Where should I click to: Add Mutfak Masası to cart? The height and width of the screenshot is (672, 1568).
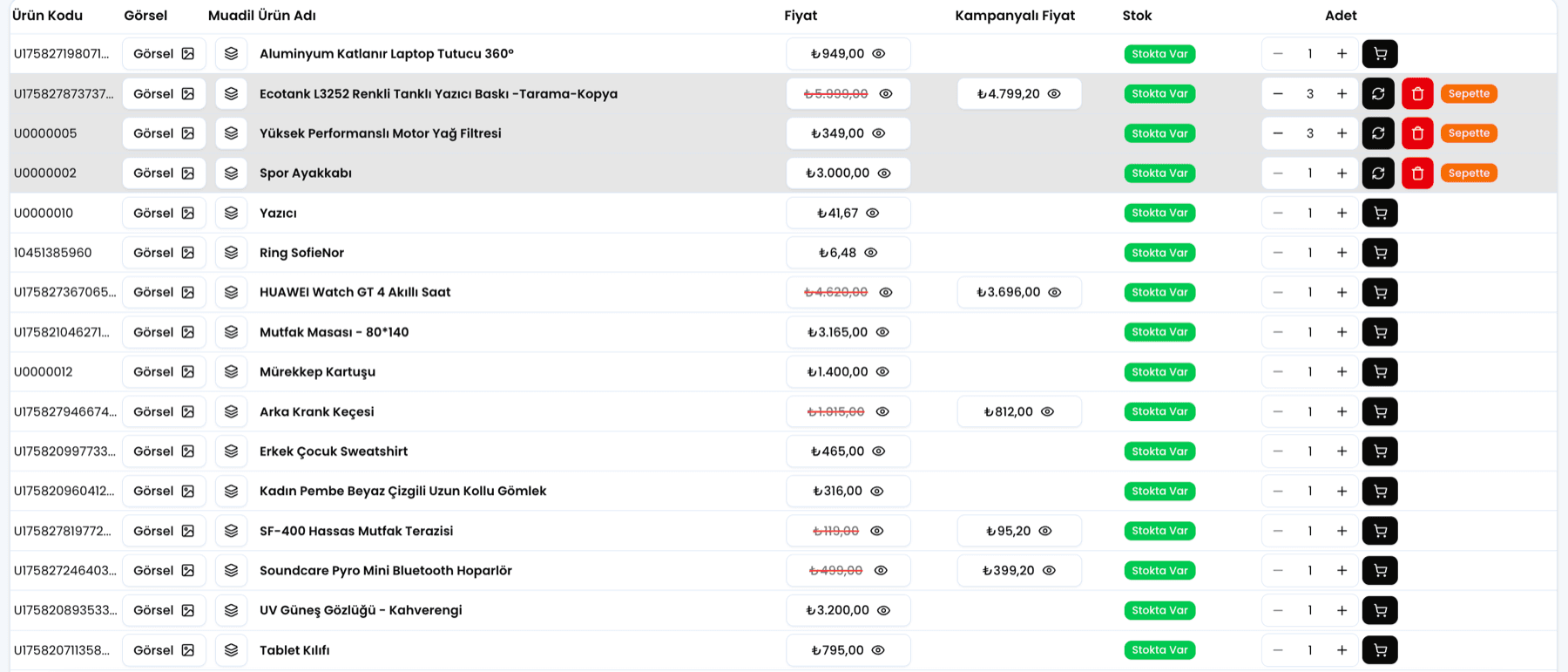coord(1380,332)
